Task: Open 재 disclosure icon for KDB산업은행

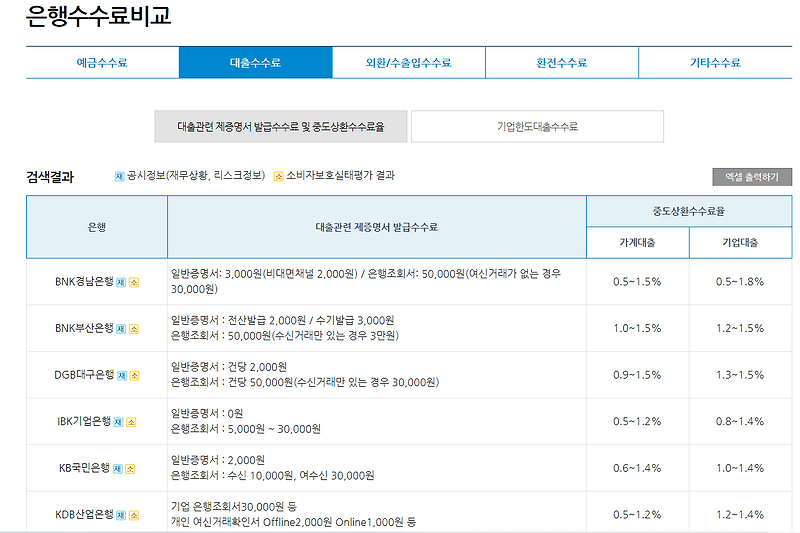Action: tap(121, 515)
